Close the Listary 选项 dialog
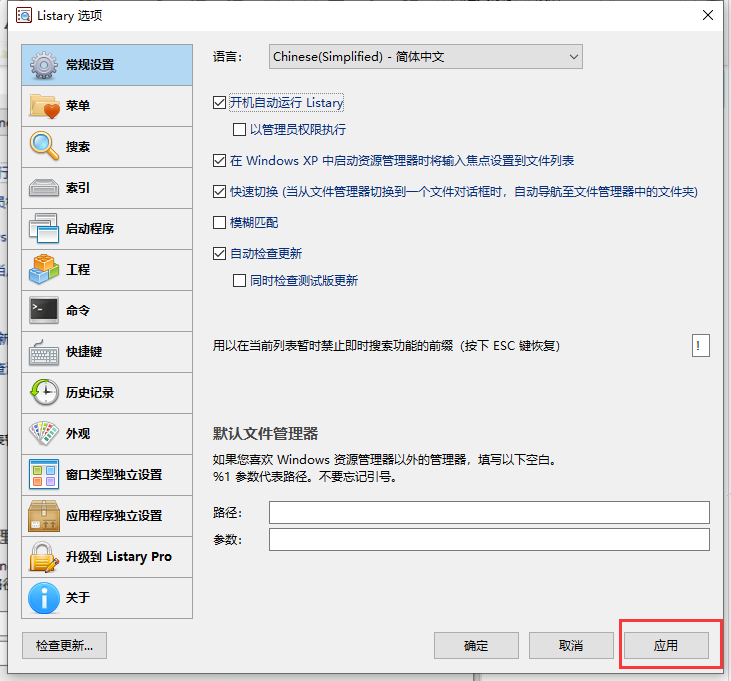 [x=708, y=15]
